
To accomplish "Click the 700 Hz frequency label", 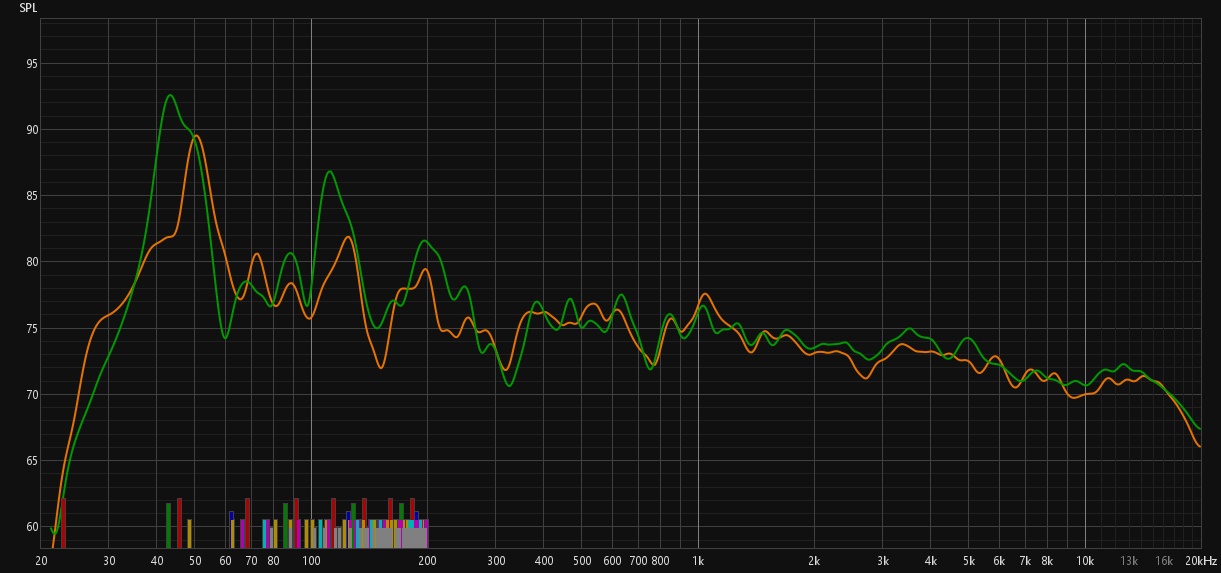I will click(x=638, y=561).
